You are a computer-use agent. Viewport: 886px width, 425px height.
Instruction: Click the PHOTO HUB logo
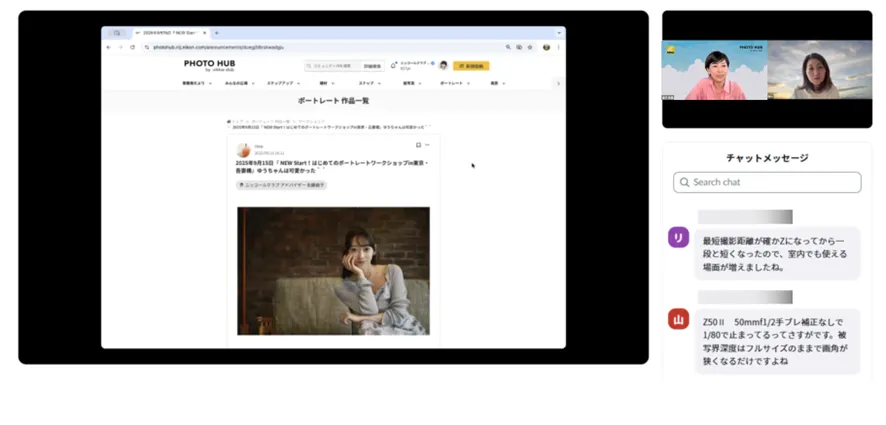point(208,65)
